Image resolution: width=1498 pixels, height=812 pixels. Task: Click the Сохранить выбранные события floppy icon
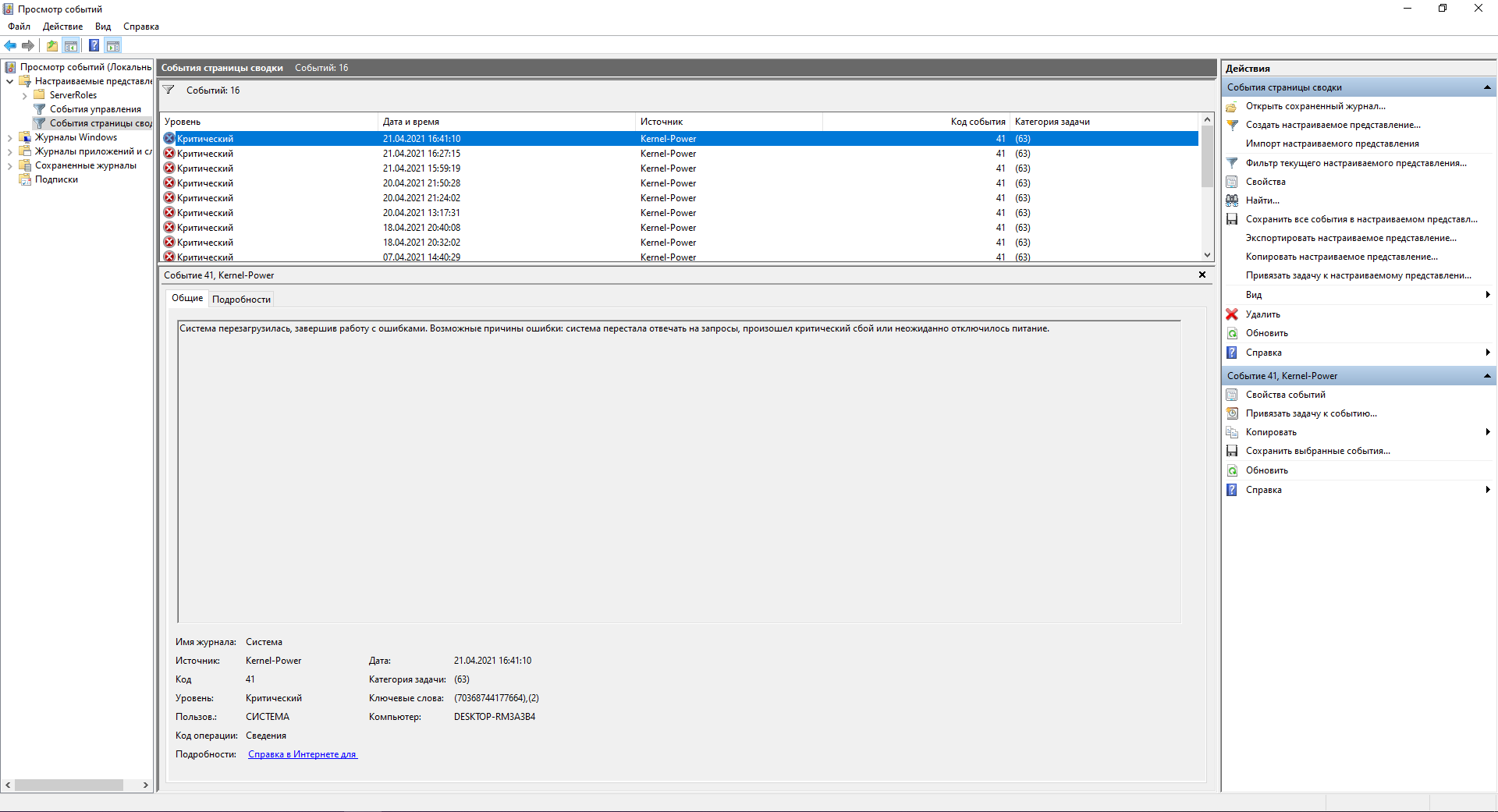coord(1232,451)
